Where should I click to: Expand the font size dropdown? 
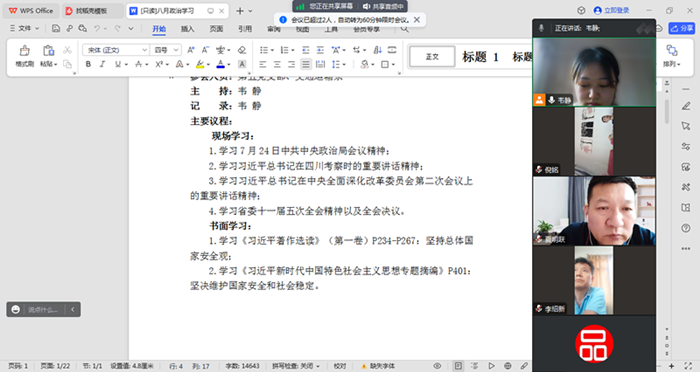coord(165,50)
